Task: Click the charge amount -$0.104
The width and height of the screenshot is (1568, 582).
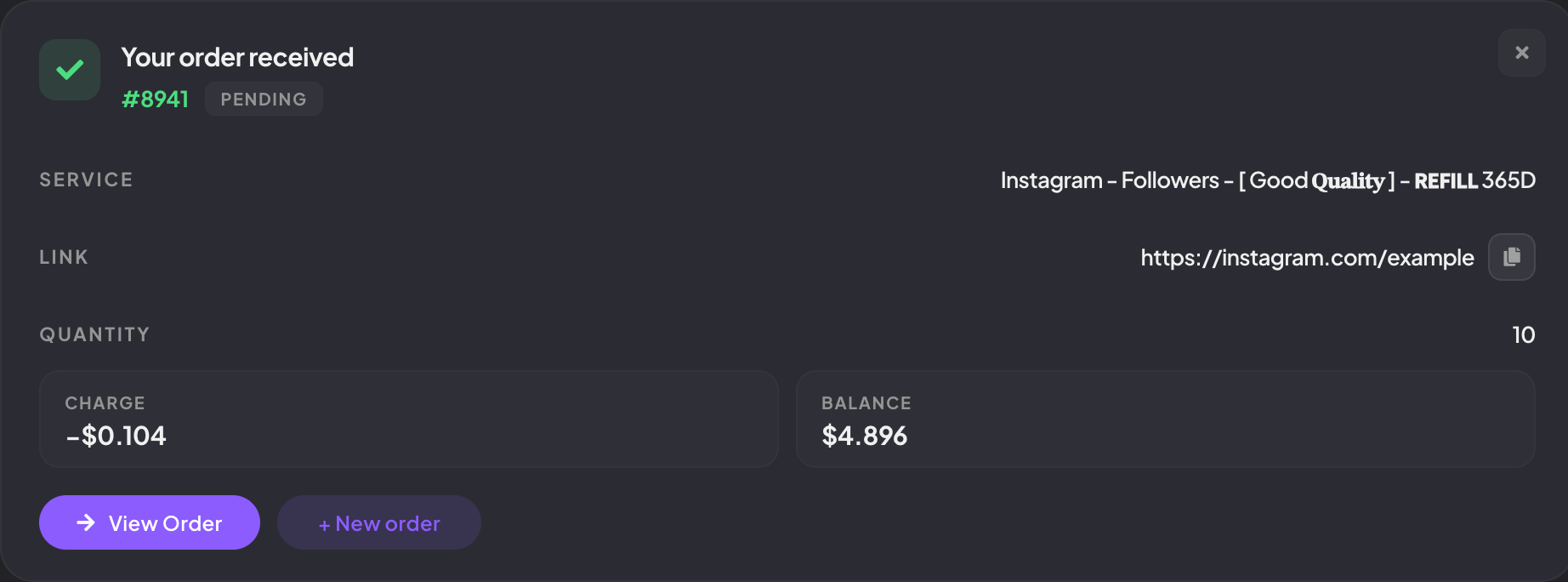Action: pyautogui.click(x=116, y=436)
